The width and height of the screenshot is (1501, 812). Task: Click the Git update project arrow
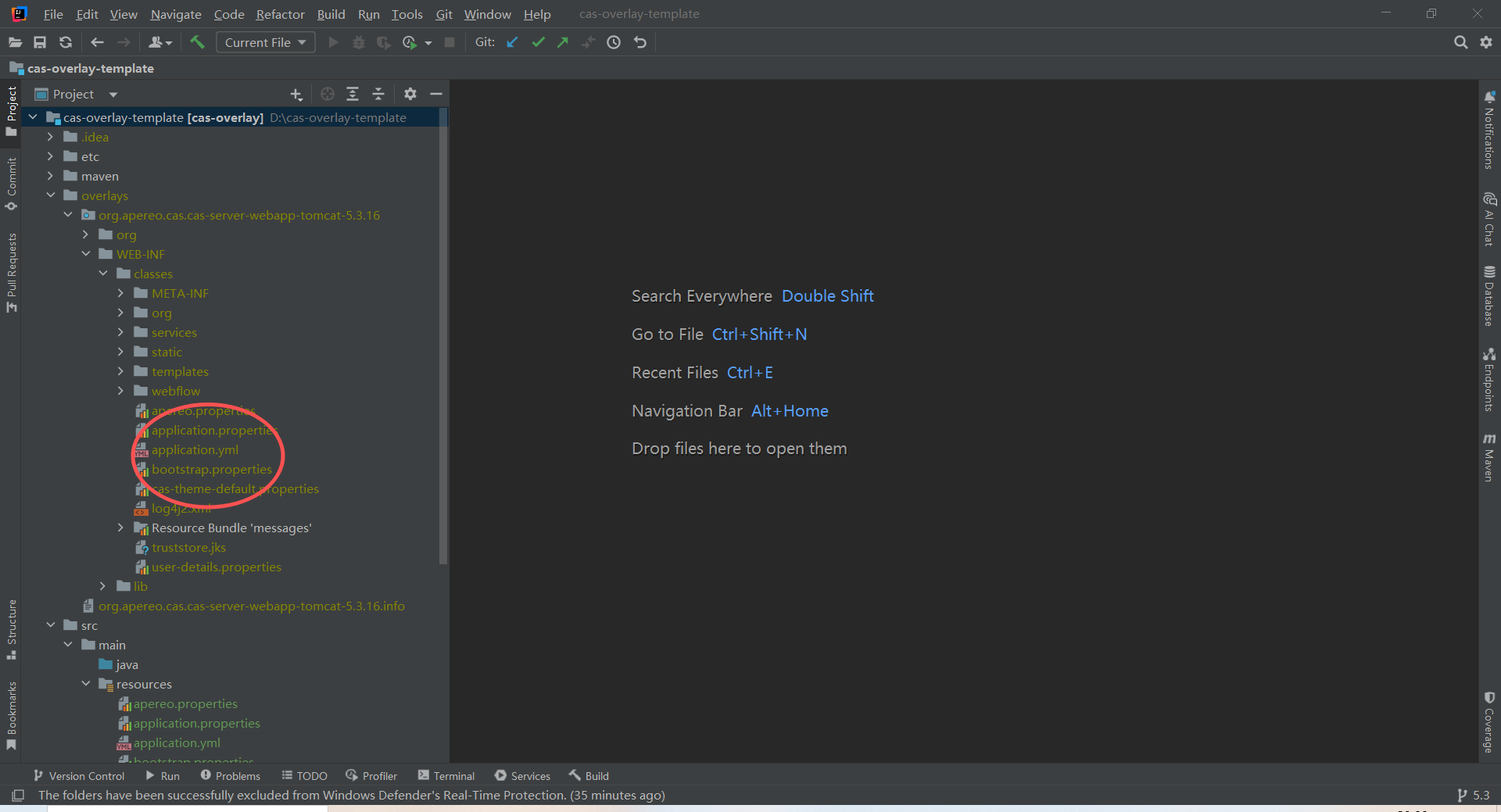(x=512, y=42)
